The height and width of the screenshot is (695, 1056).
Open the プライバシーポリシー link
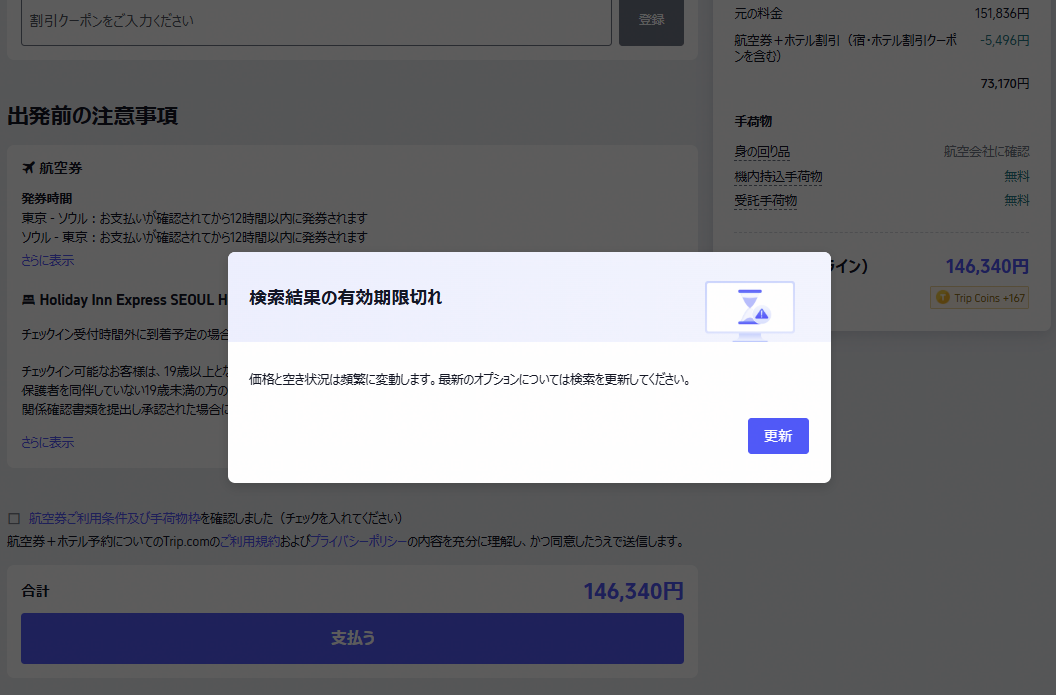(358, 541)
